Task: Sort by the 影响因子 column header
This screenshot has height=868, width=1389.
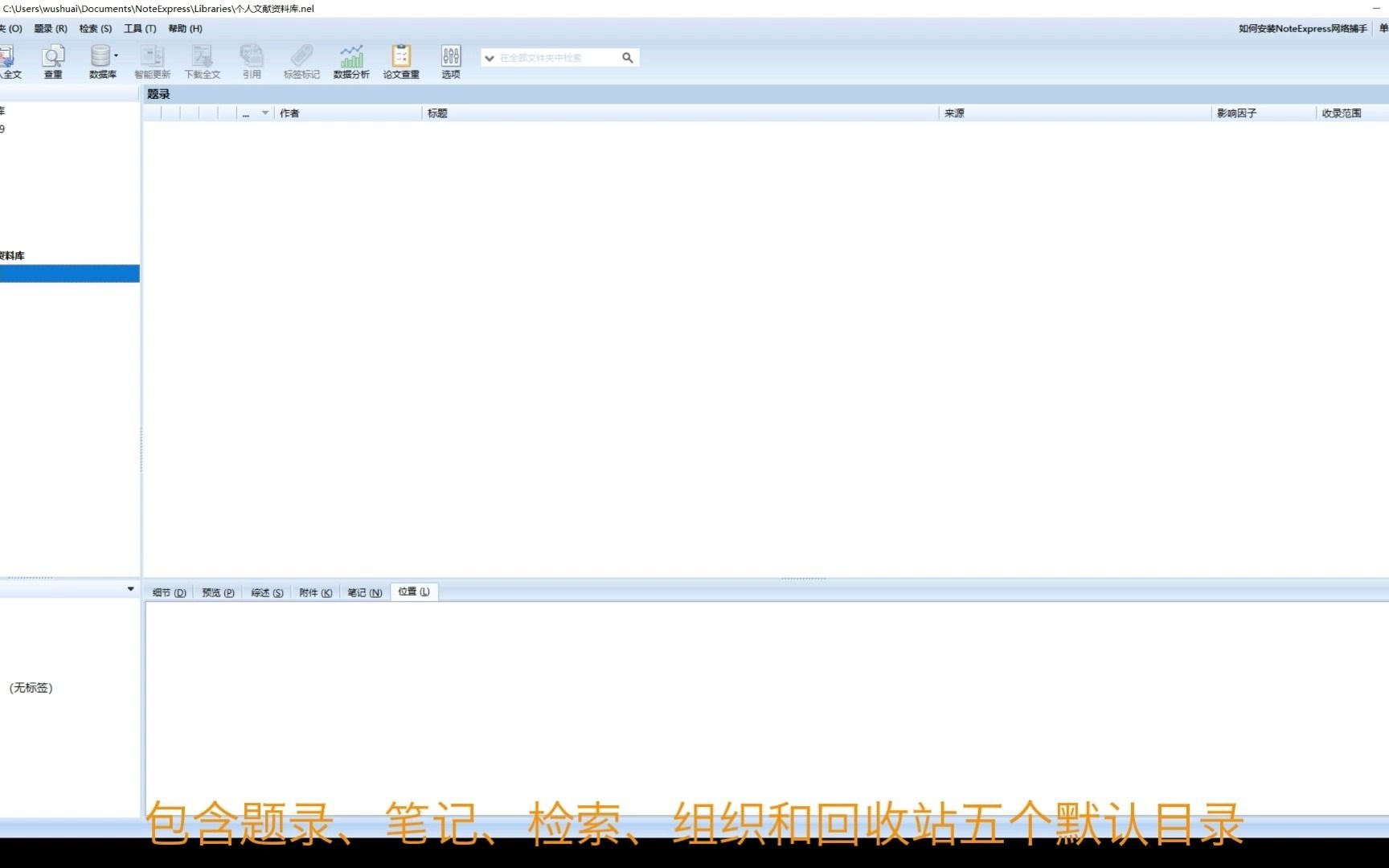Action: pyautogui.click(x=1264, y=113)
